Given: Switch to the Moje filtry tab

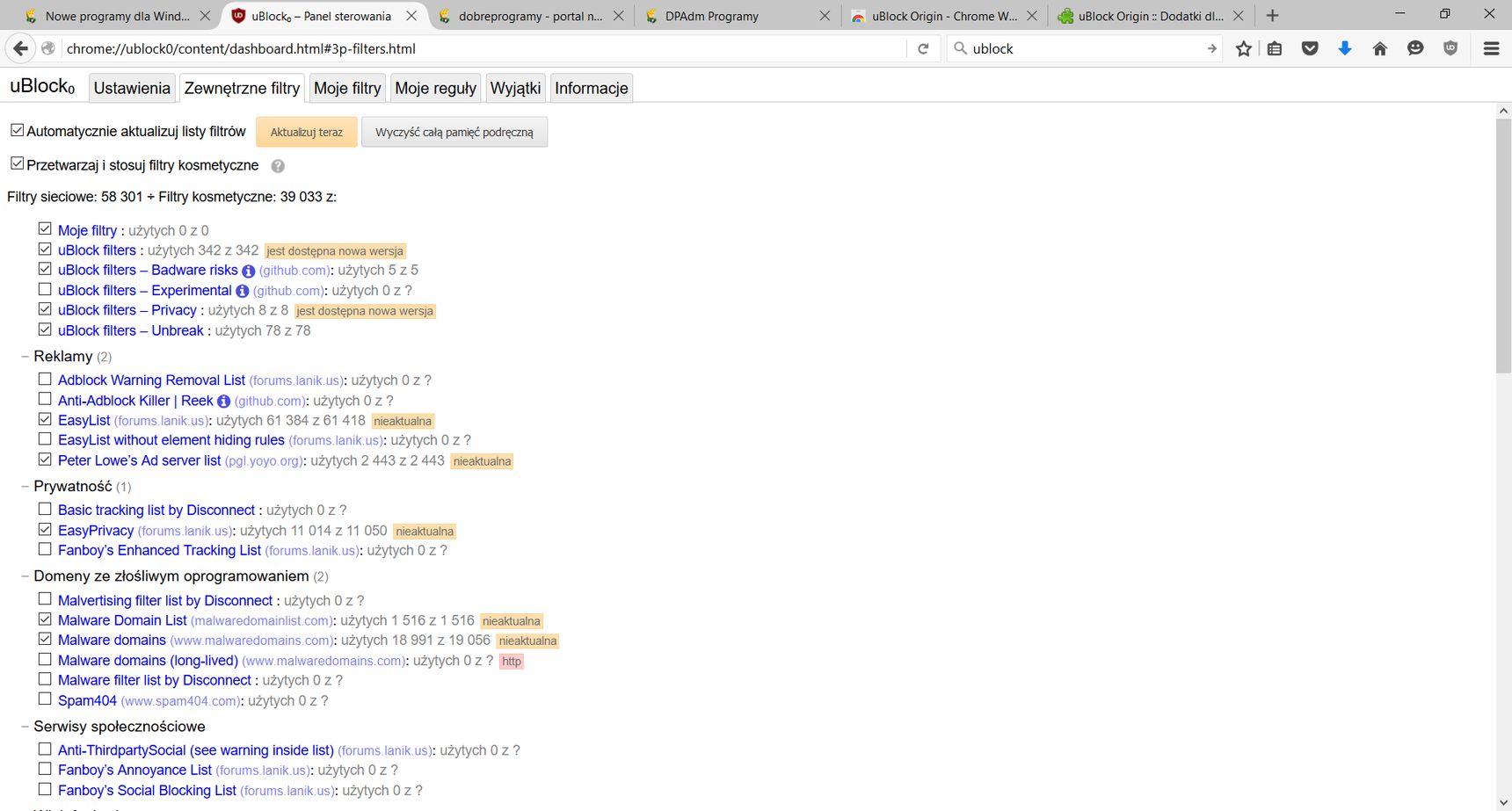Looking at the screenshot, I should click(347, 88).
